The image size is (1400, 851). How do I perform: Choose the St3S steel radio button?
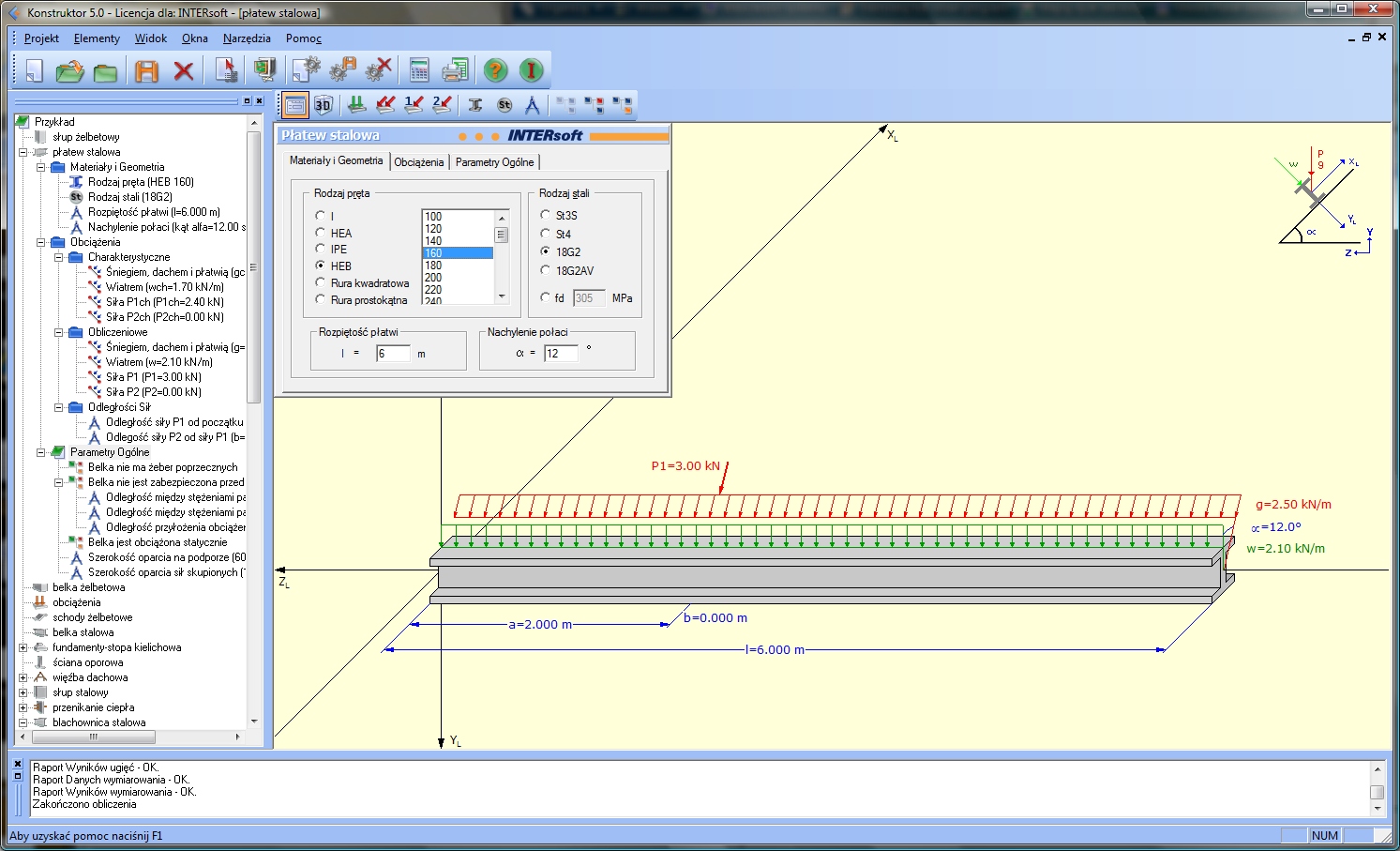tap(546, 215)
